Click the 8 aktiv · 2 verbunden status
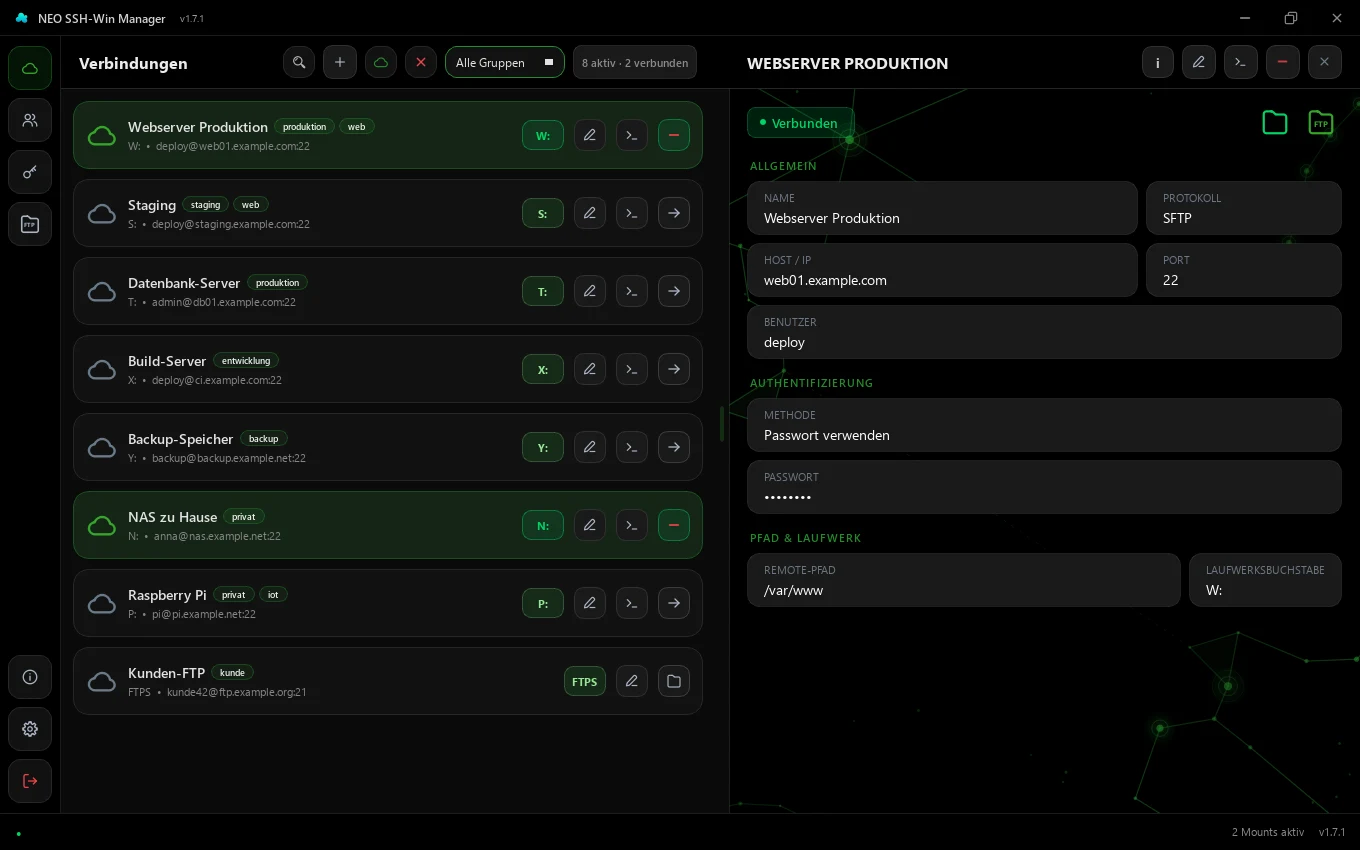 coord(635,62)
